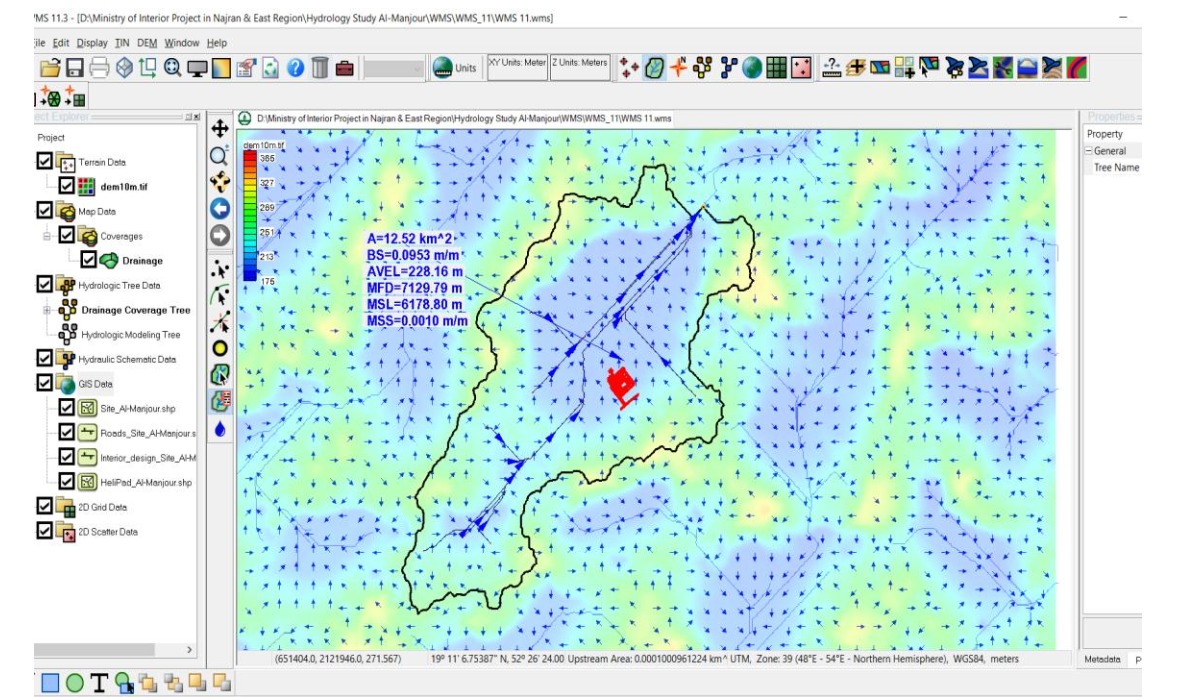
Task: Select the Pan tool with four arrows
Action: pos(220,129)
